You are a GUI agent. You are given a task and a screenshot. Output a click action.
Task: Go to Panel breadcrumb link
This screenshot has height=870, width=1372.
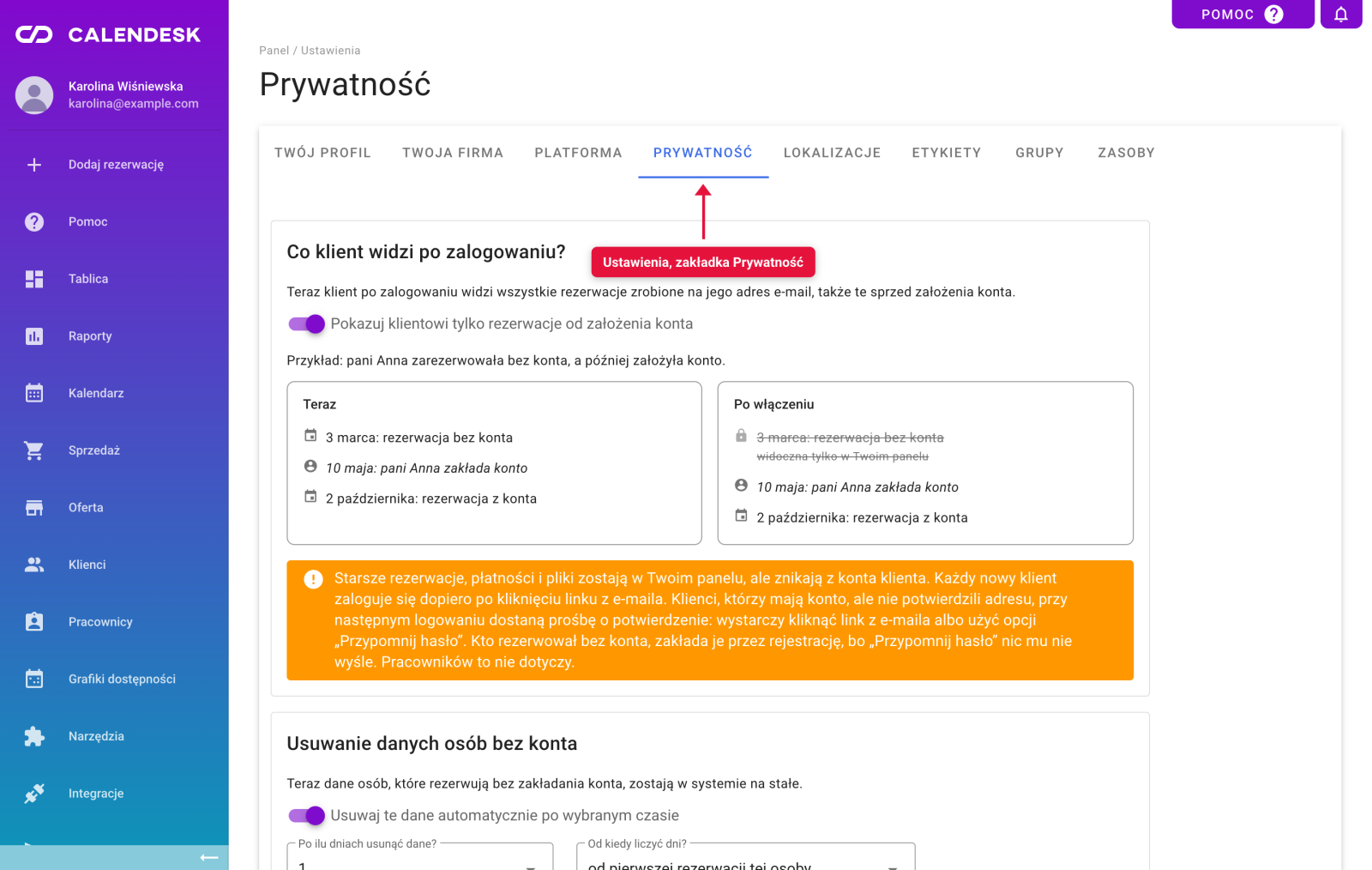[x=274, y=51]
